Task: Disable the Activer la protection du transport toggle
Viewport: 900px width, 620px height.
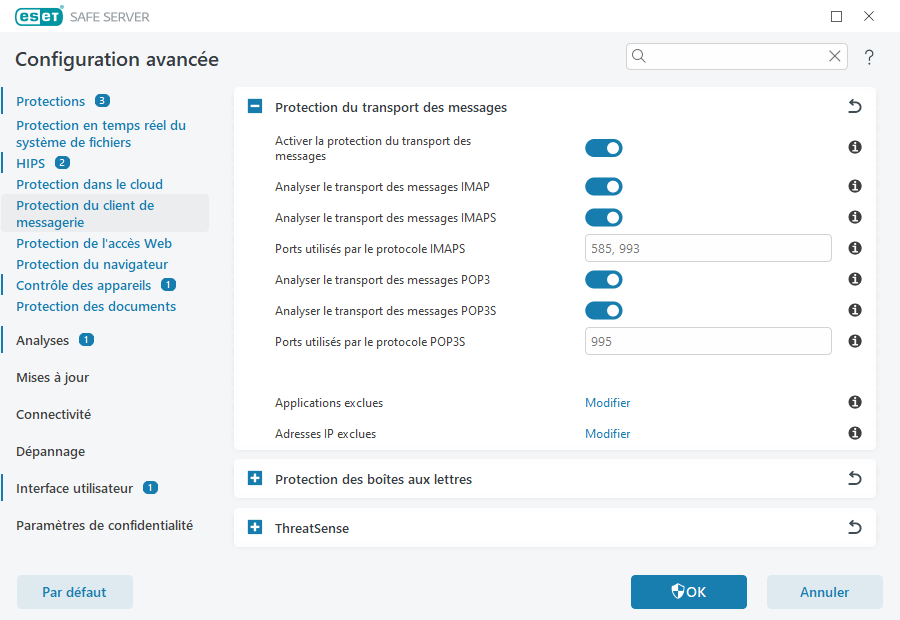Action: [x=604, y=147]
